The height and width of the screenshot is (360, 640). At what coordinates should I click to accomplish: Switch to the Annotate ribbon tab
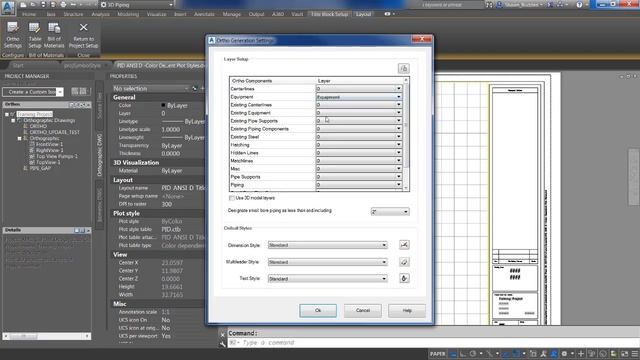click(x=204, y=14)
